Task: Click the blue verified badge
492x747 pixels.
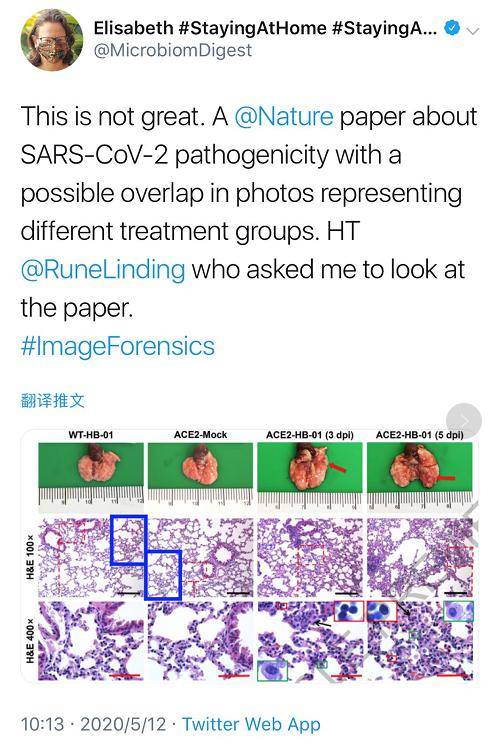Action: pos(452,28)
